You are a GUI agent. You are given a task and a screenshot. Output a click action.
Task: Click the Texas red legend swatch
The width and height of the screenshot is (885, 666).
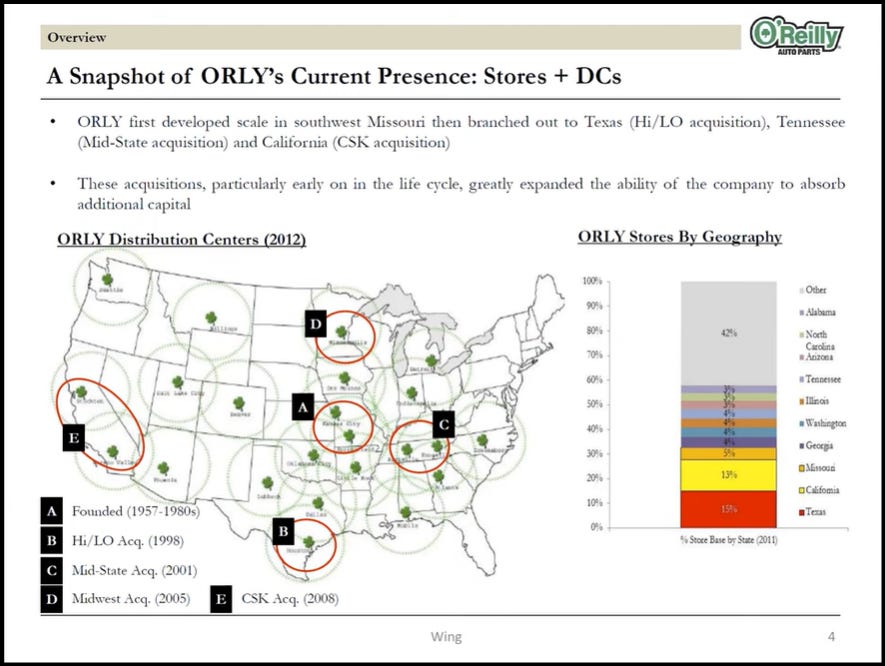tap(801, 512)
